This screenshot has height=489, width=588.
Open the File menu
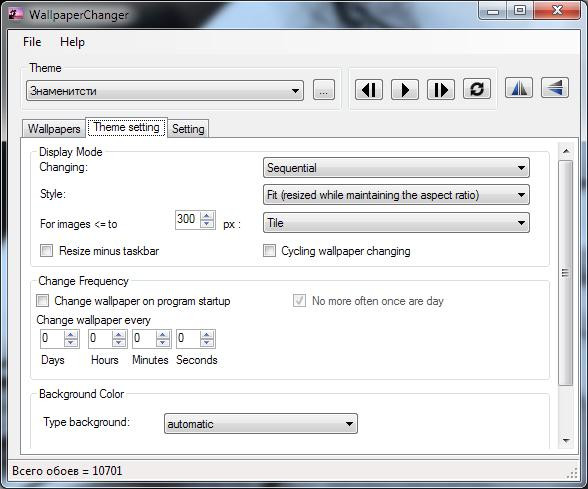[x=32, y=42]
